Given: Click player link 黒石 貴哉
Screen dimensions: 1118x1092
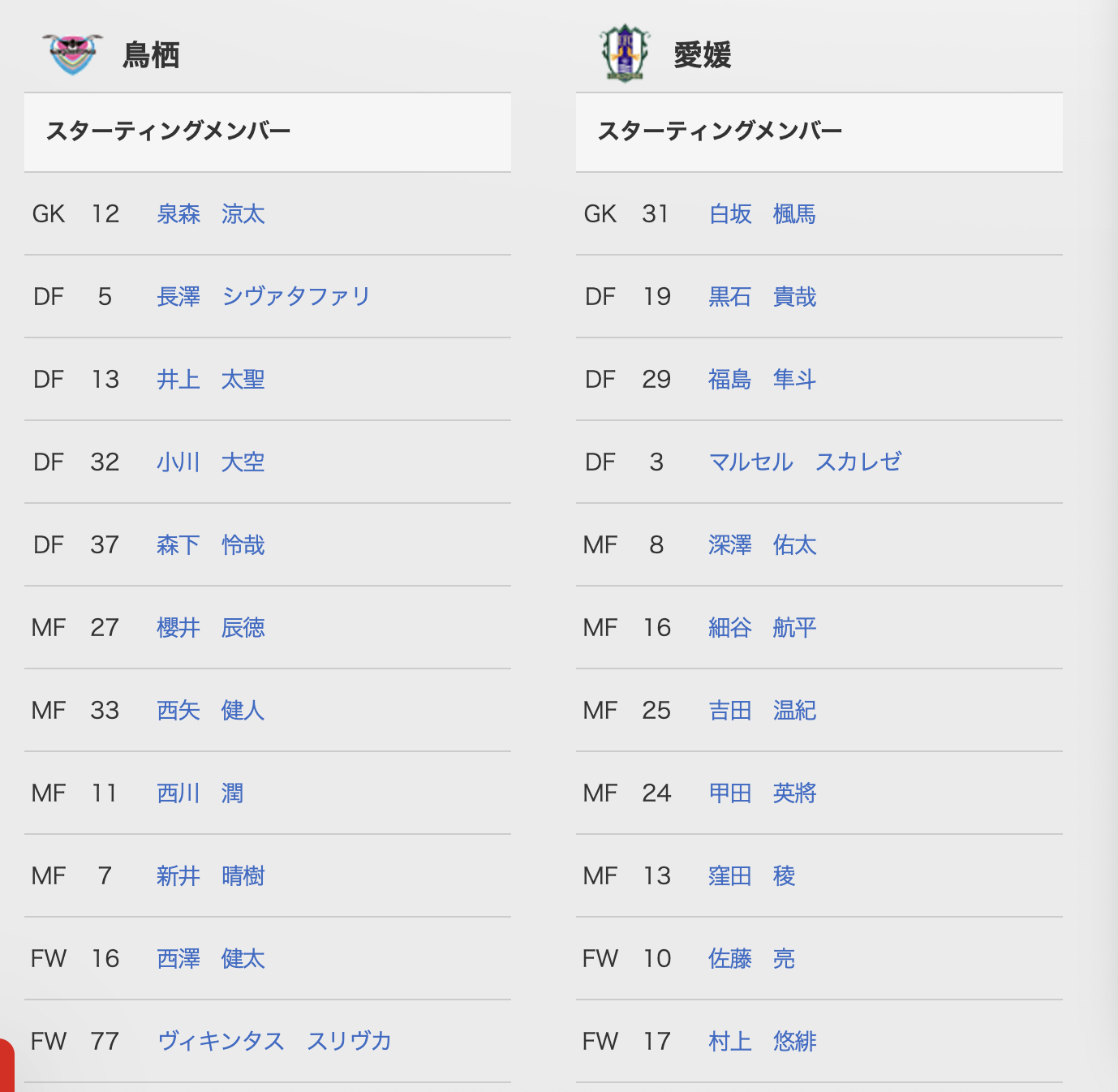Looking at the screenshot, I should tap(763, 297).
